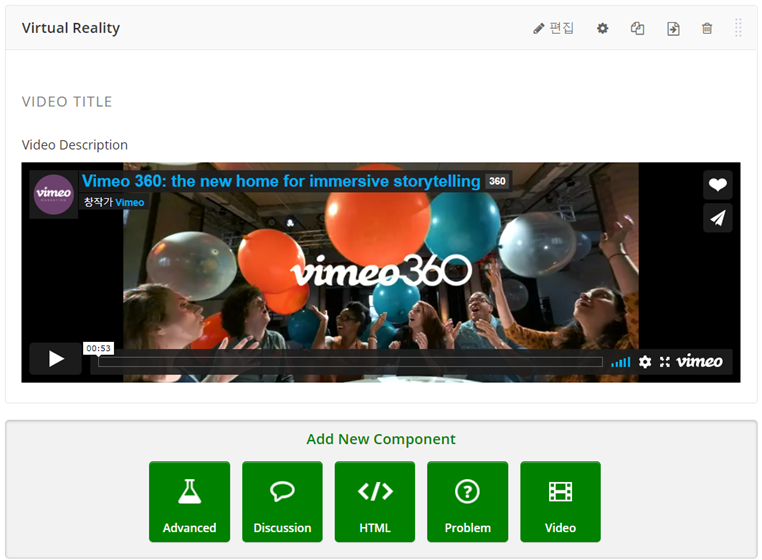
Task: Grab the component drag handle
Action: (x=738, y=28)
